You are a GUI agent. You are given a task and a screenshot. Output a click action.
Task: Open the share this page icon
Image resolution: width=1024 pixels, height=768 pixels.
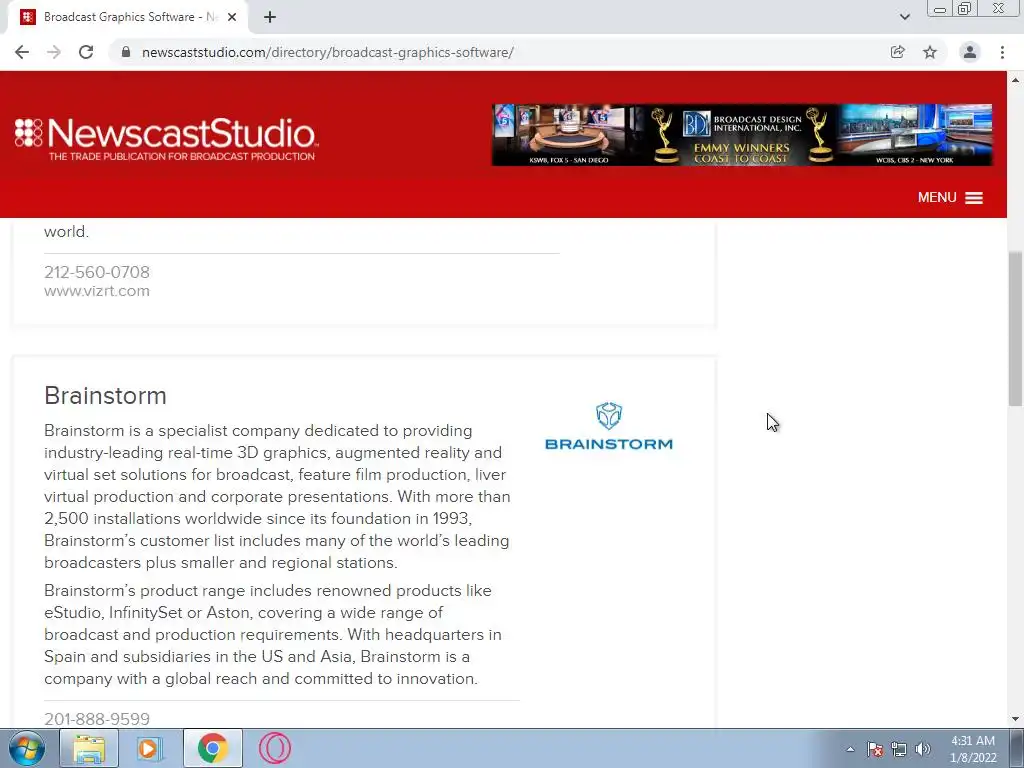[898, 52]
